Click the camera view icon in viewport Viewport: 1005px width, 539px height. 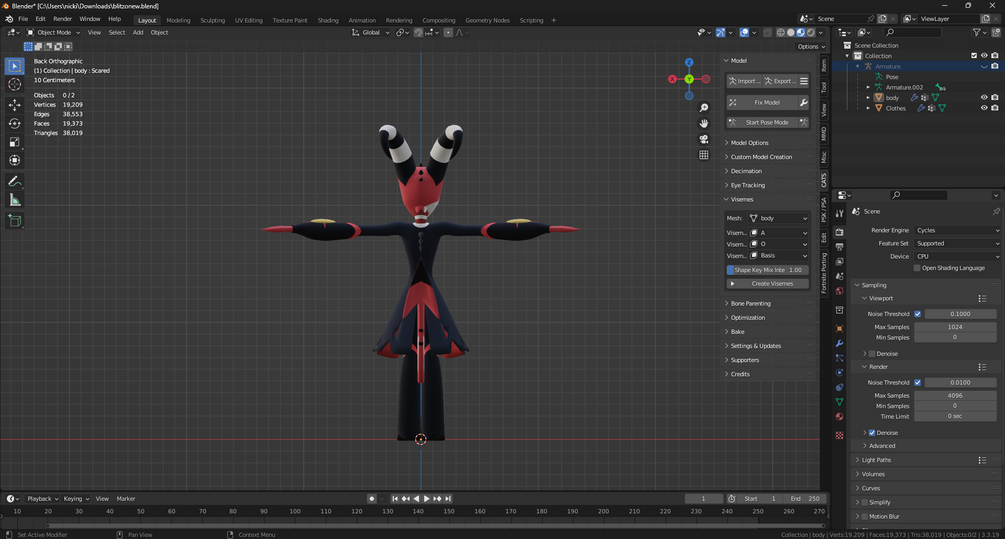click(704, 139)
